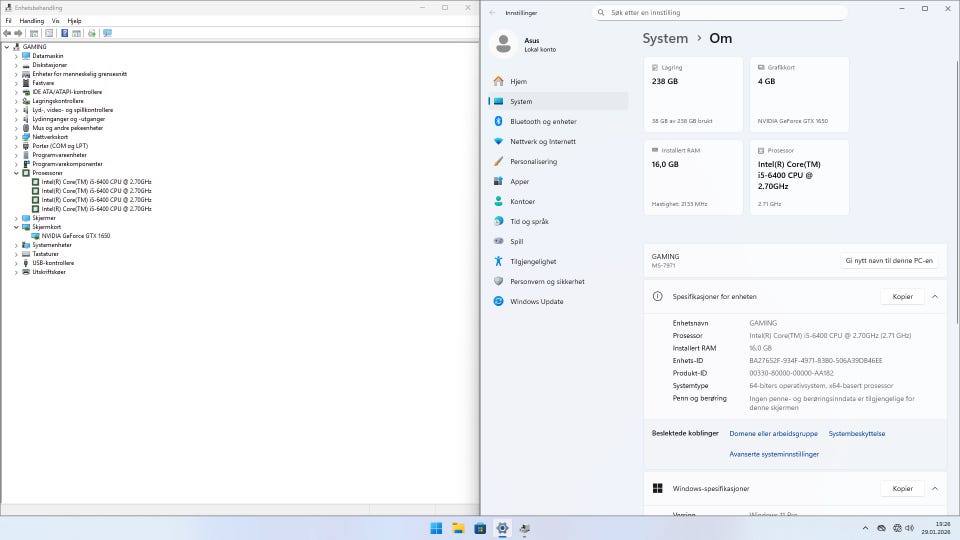Open Personvern og sikkerhet settings
Screen dimensions: 960x540
coord(558,282)
